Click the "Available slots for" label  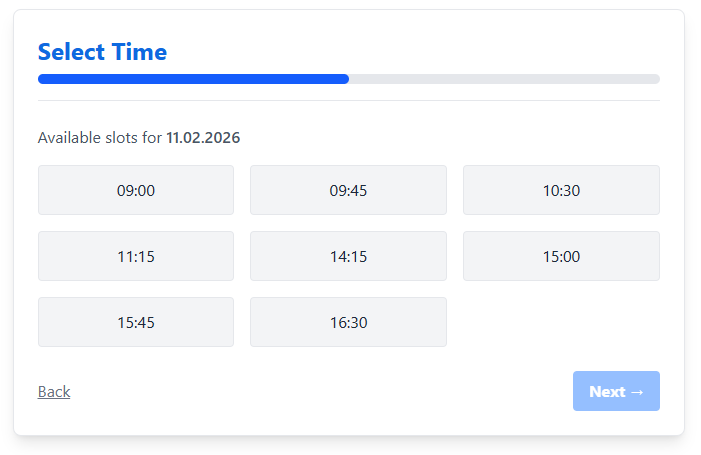[x=100, y=137]
